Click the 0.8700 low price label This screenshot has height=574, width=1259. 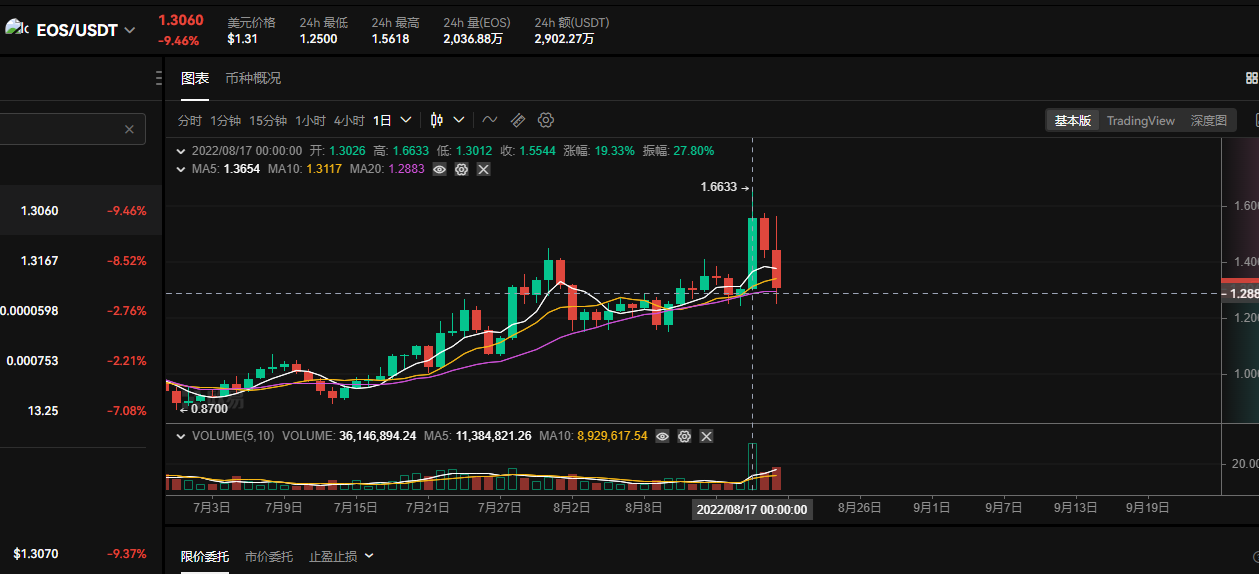pos(209,408)
